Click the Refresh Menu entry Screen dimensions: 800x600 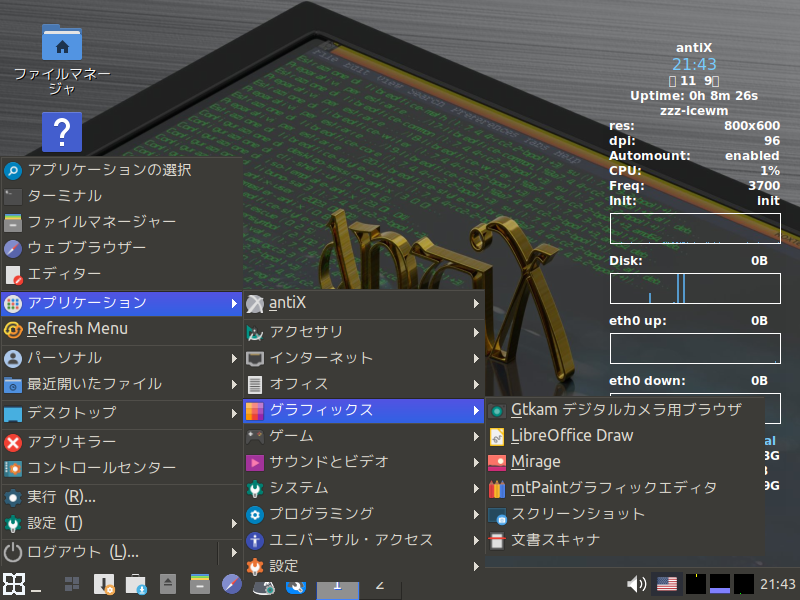click(x=121, y=329)
